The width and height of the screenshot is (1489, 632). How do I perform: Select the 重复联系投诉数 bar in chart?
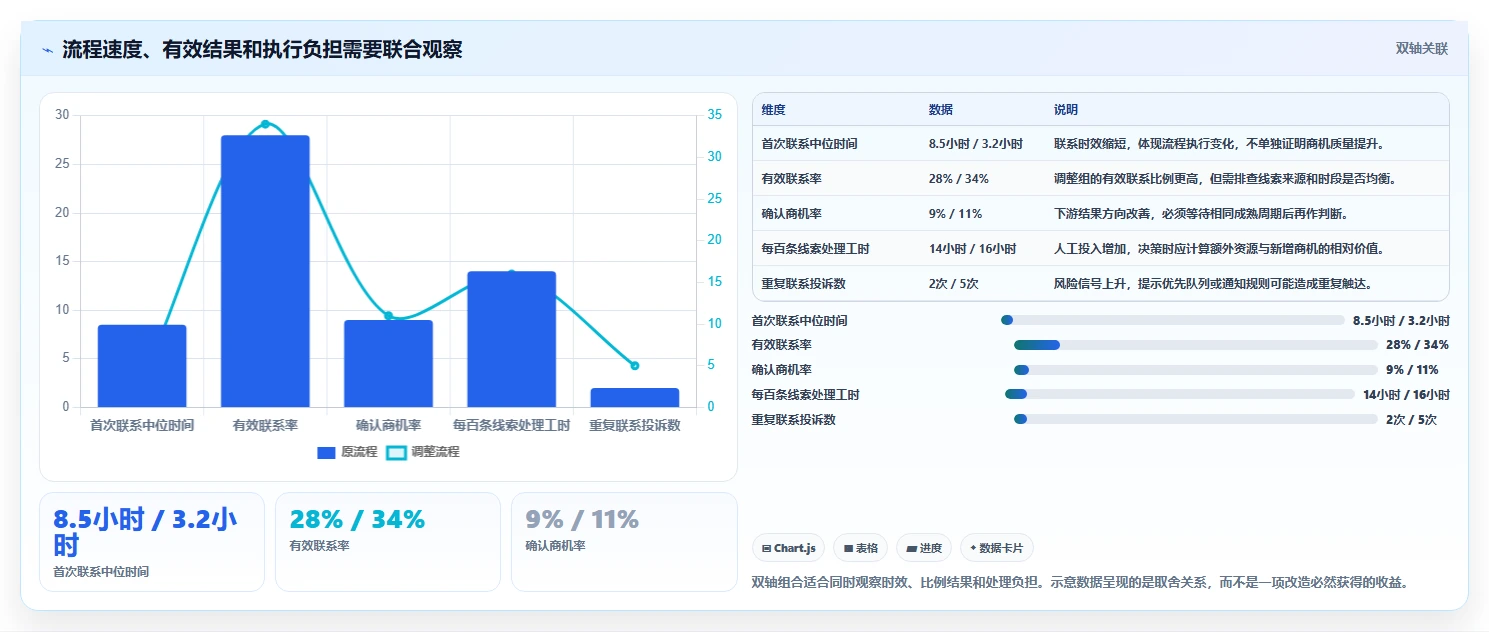click(x=635, y=397)
